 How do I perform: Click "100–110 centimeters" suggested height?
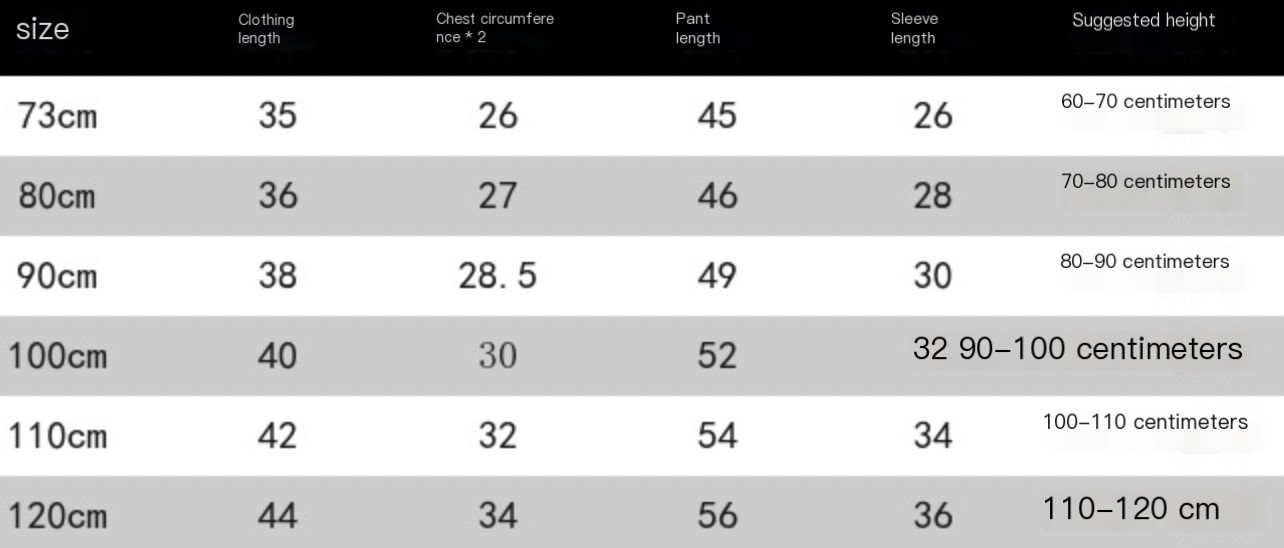click(1145, 421)
